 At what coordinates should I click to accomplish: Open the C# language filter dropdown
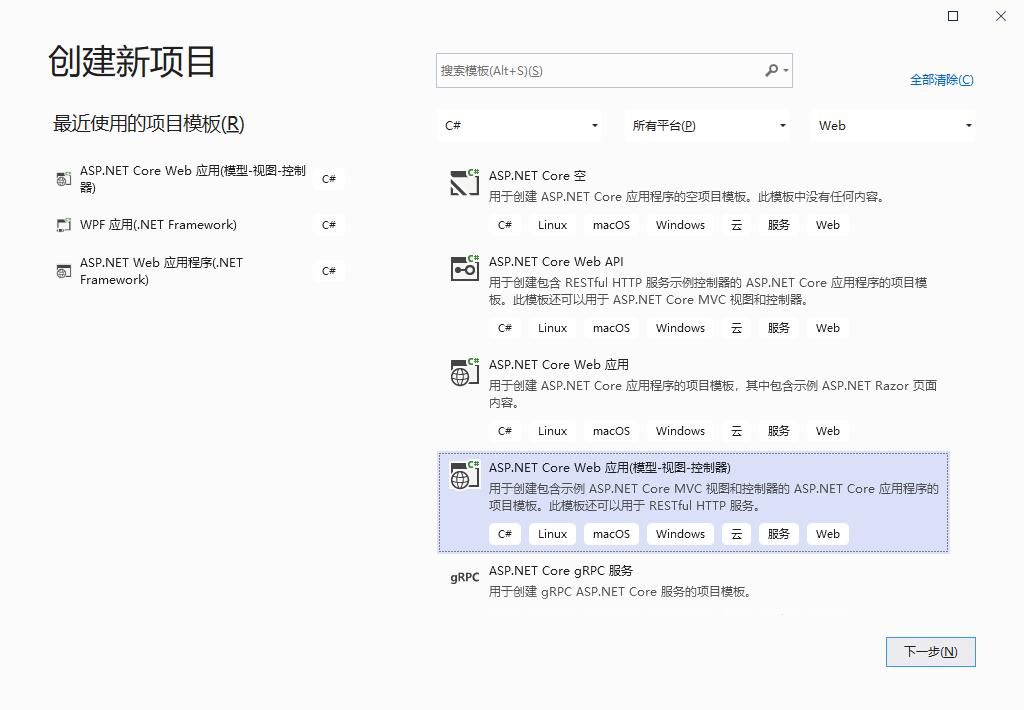point(520,125)
